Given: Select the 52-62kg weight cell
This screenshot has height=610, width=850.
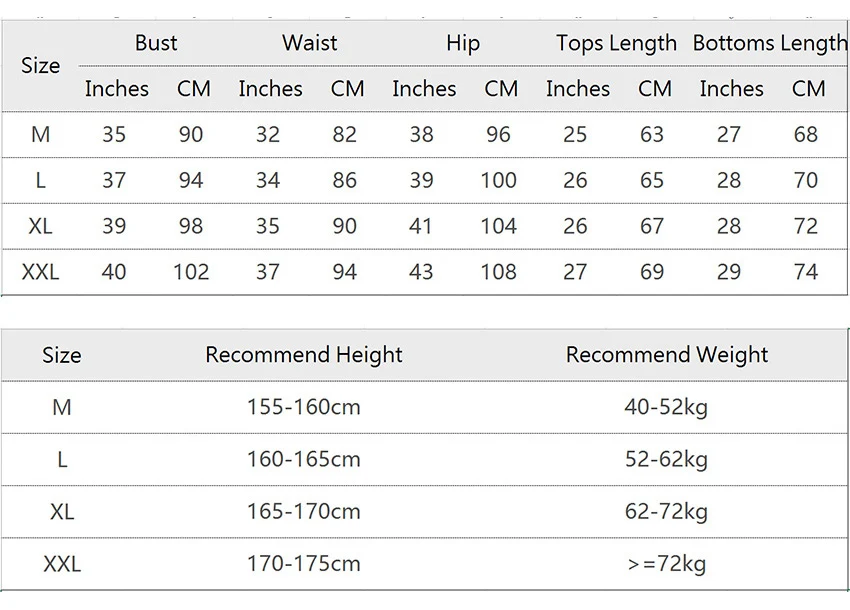Looking at the screenshot, I should point(666,460).
